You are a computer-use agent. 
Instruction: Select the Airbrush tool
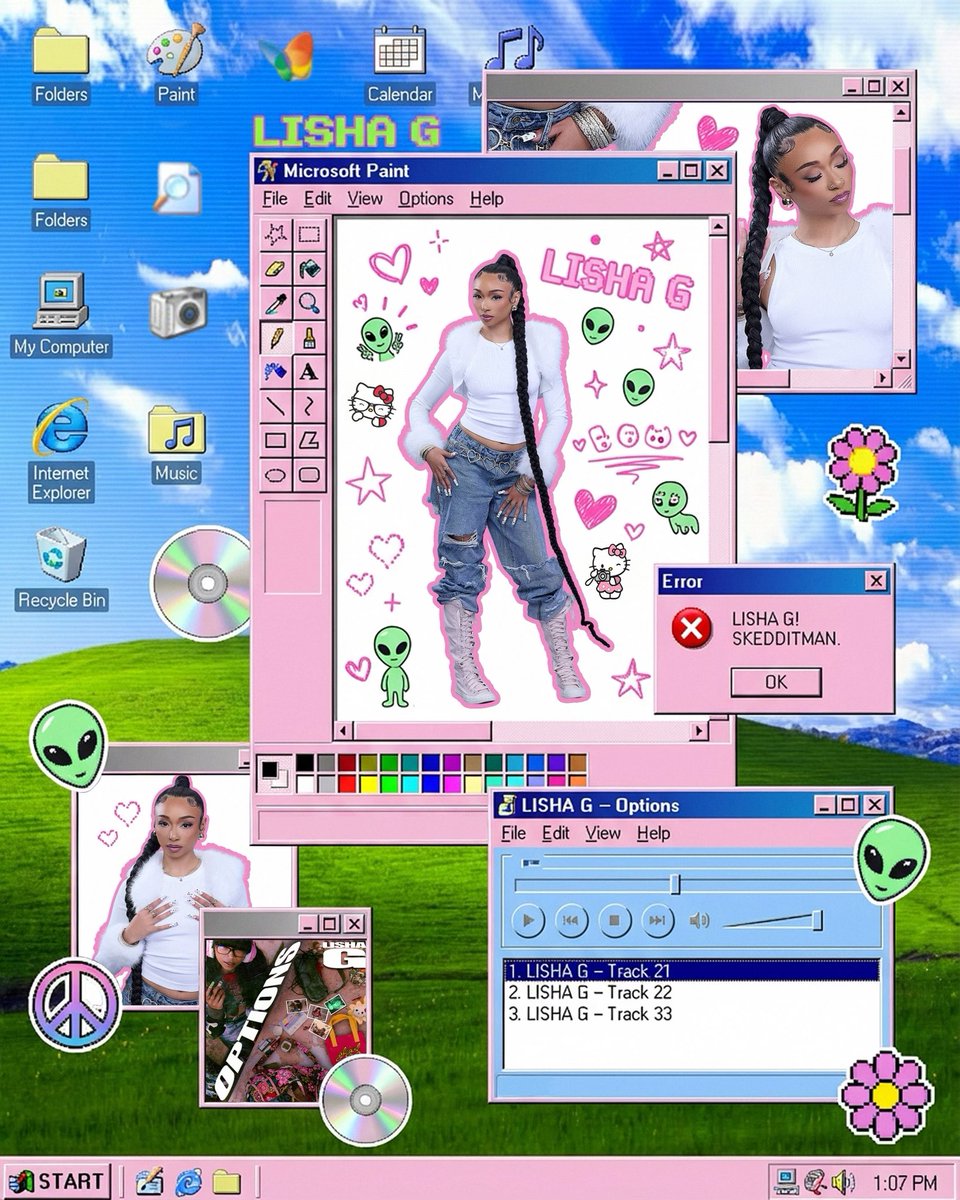[x=276, y=369]
